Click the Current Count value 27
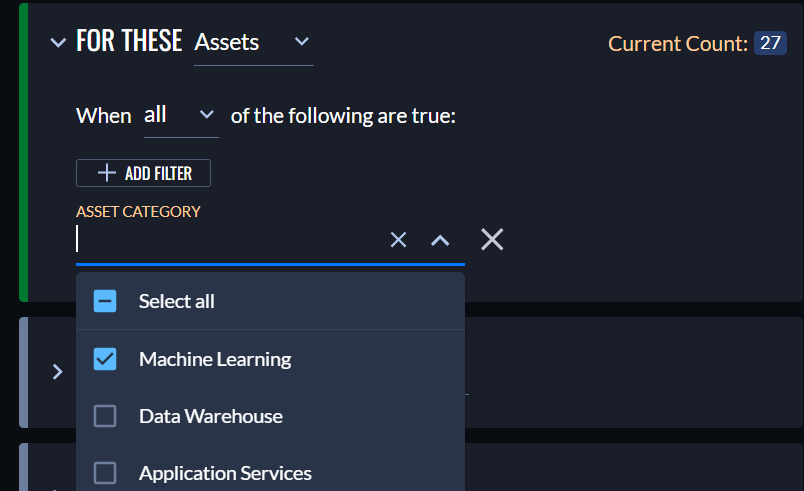The width and height of the screenshot is (804, 491). click(x=770, y=43)
